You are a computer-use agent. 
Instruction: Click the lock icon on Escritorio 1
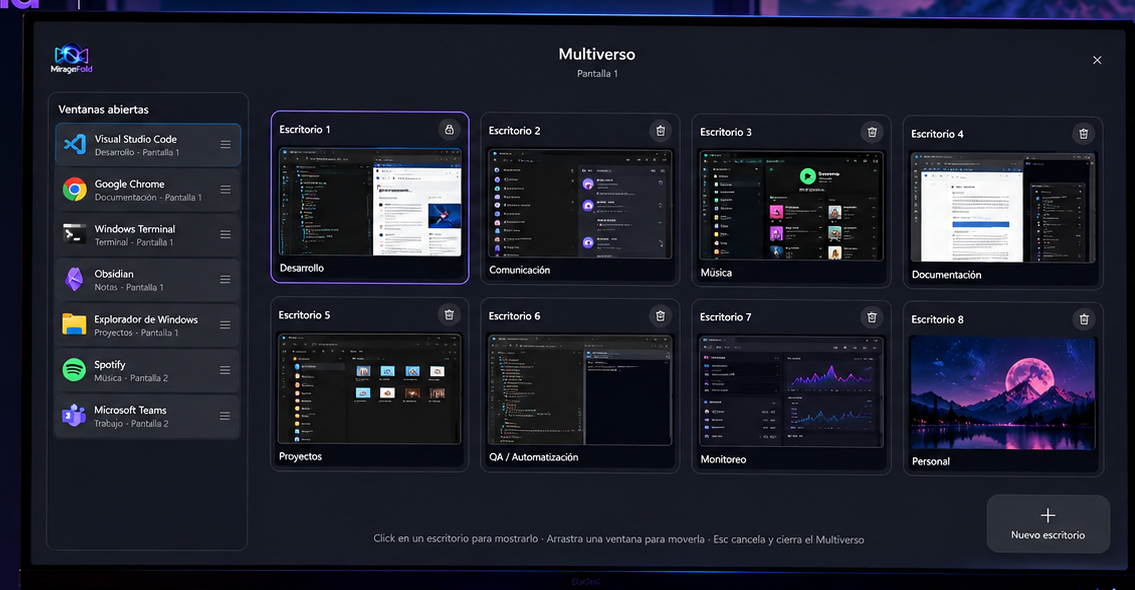coord(449,130)
